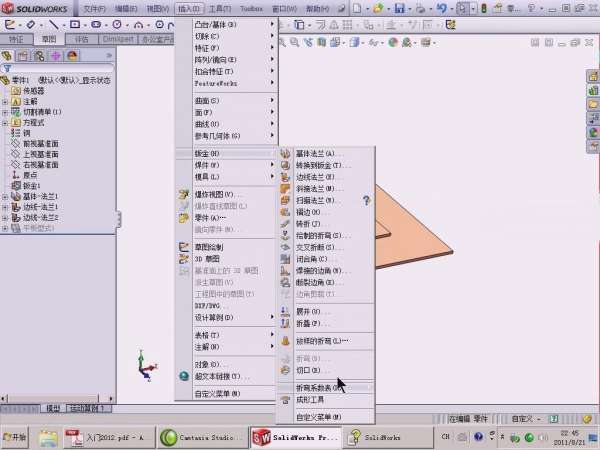
Task: Expand the 注解 node in the feature tree
Action: tap(5, 102)
